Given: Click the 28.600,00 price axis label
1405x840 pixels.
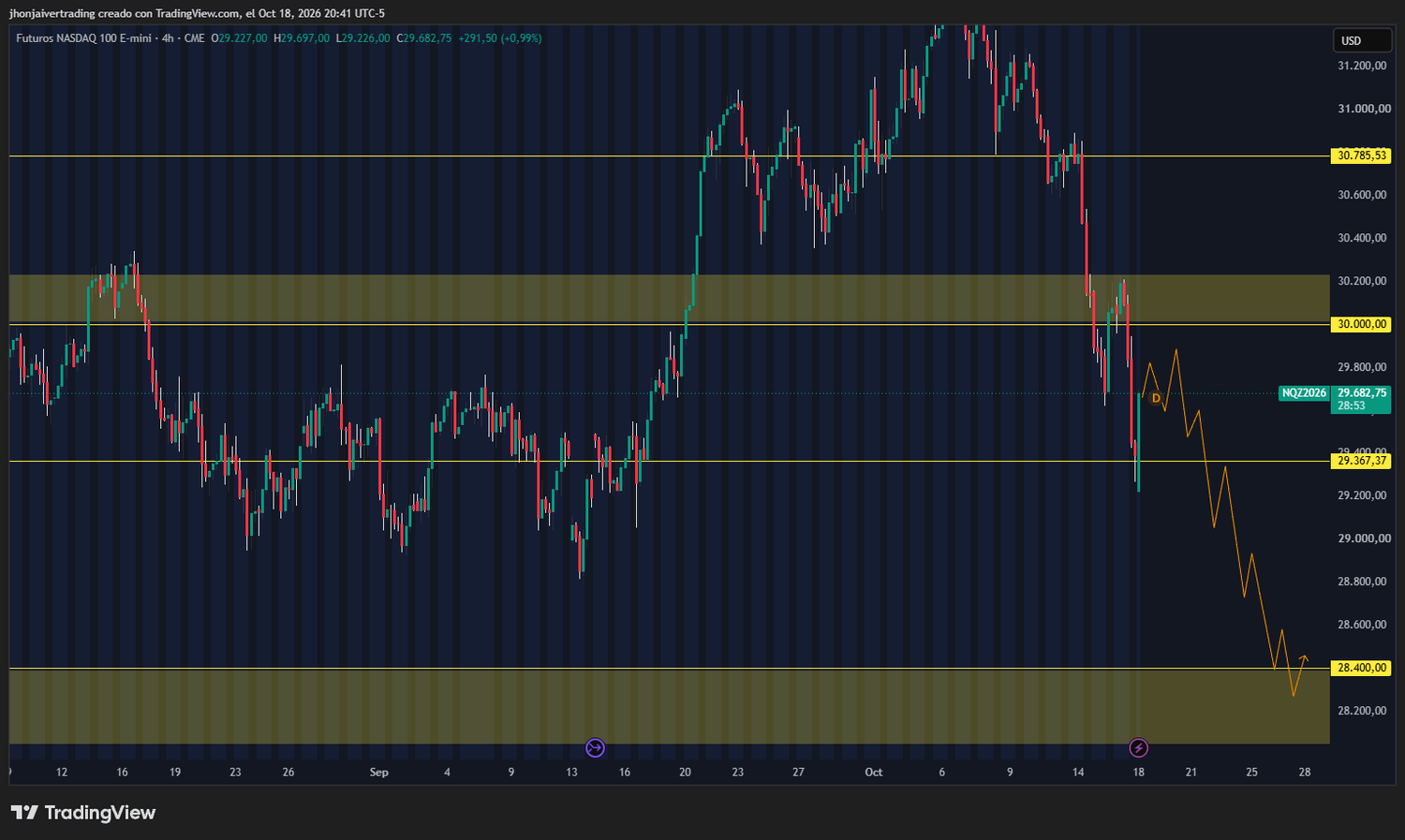Looking at the screenshot, I should coord(1362,625).
